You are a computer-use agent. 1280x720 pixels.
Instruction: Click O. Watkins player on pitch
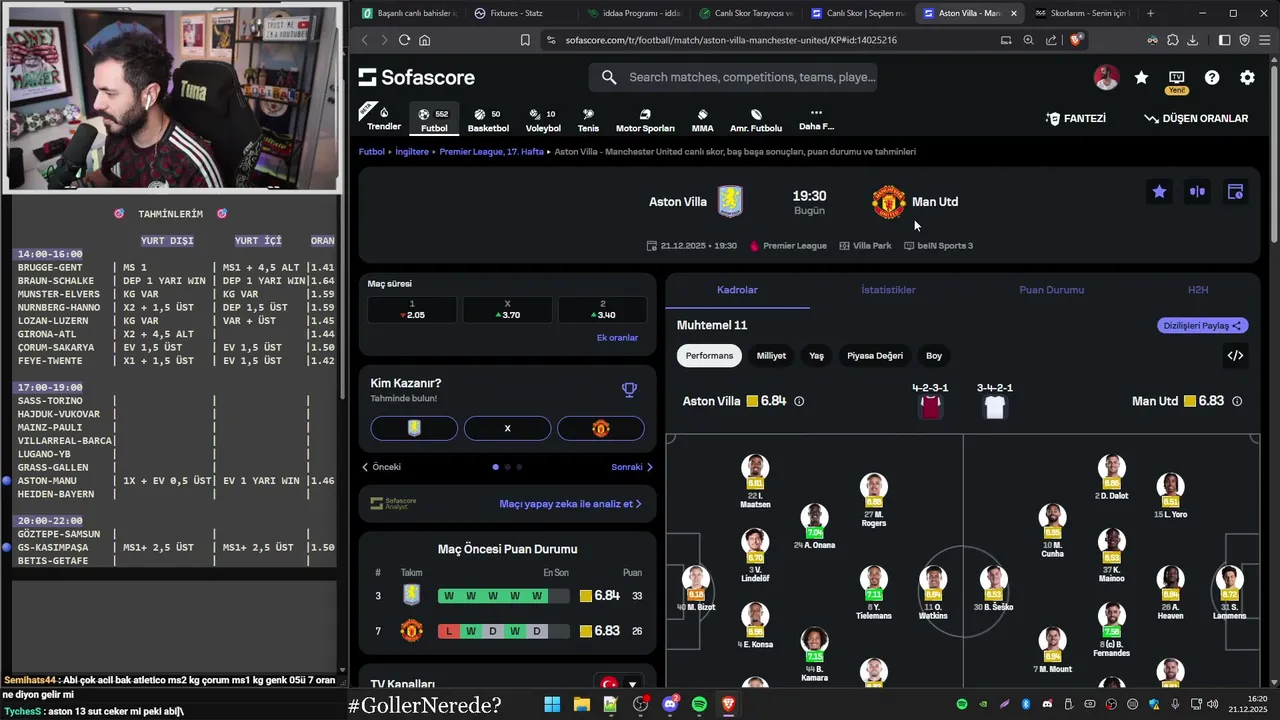click(933, 594)
